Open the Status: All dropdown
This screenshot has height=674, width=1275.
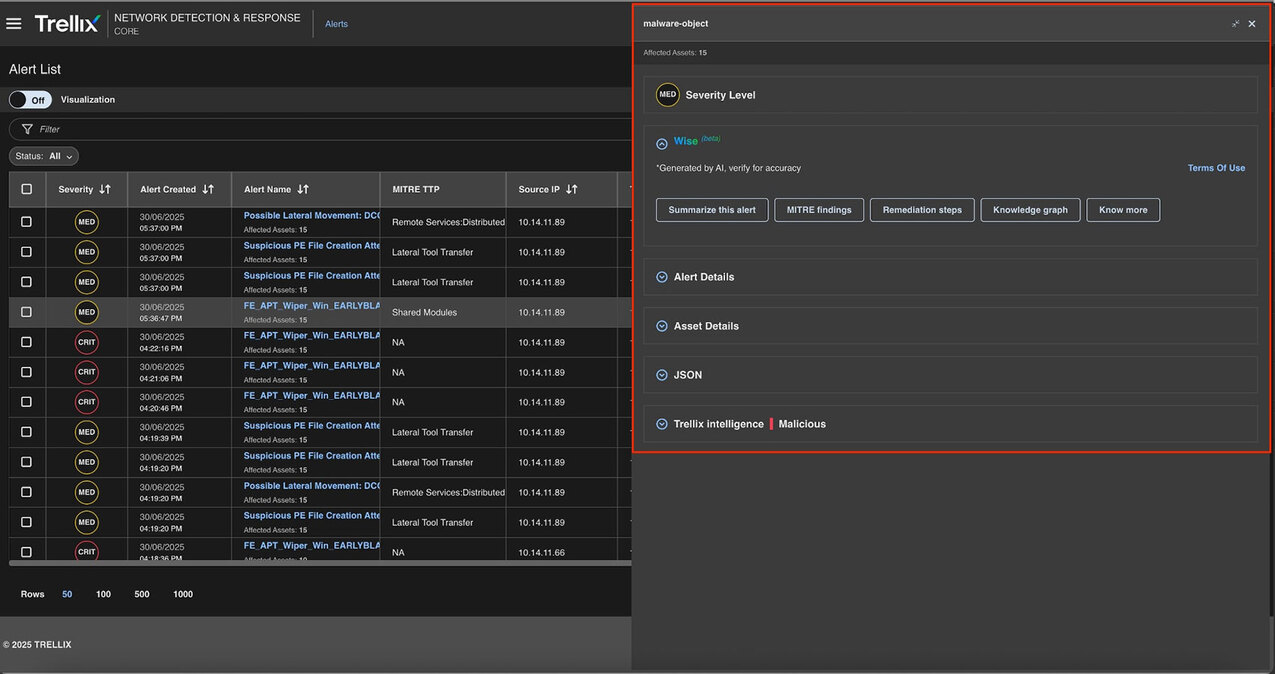tap(44, 156)
